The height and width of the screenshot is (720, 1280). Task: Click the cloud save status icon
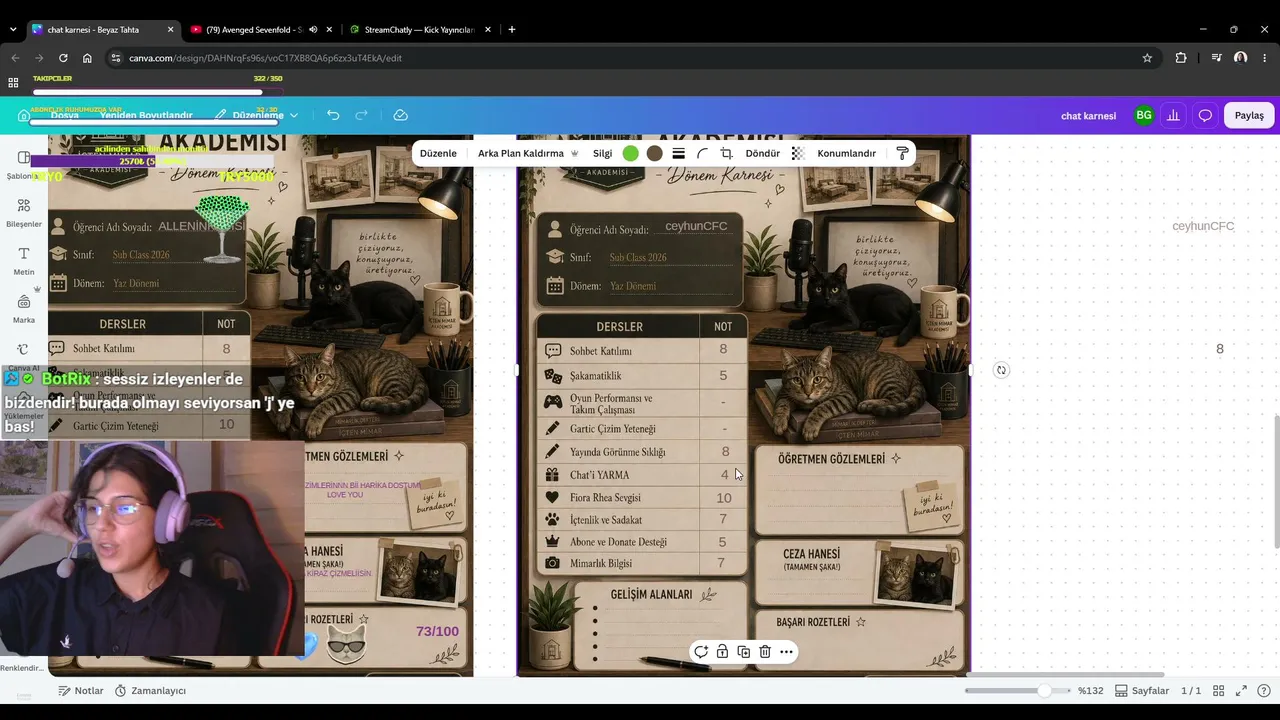pos(400,115)
